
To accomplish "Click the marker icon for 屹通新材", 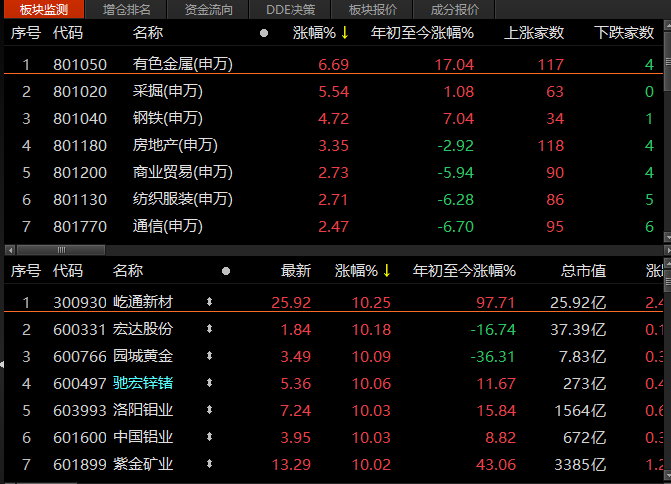I will click(209, 302).
